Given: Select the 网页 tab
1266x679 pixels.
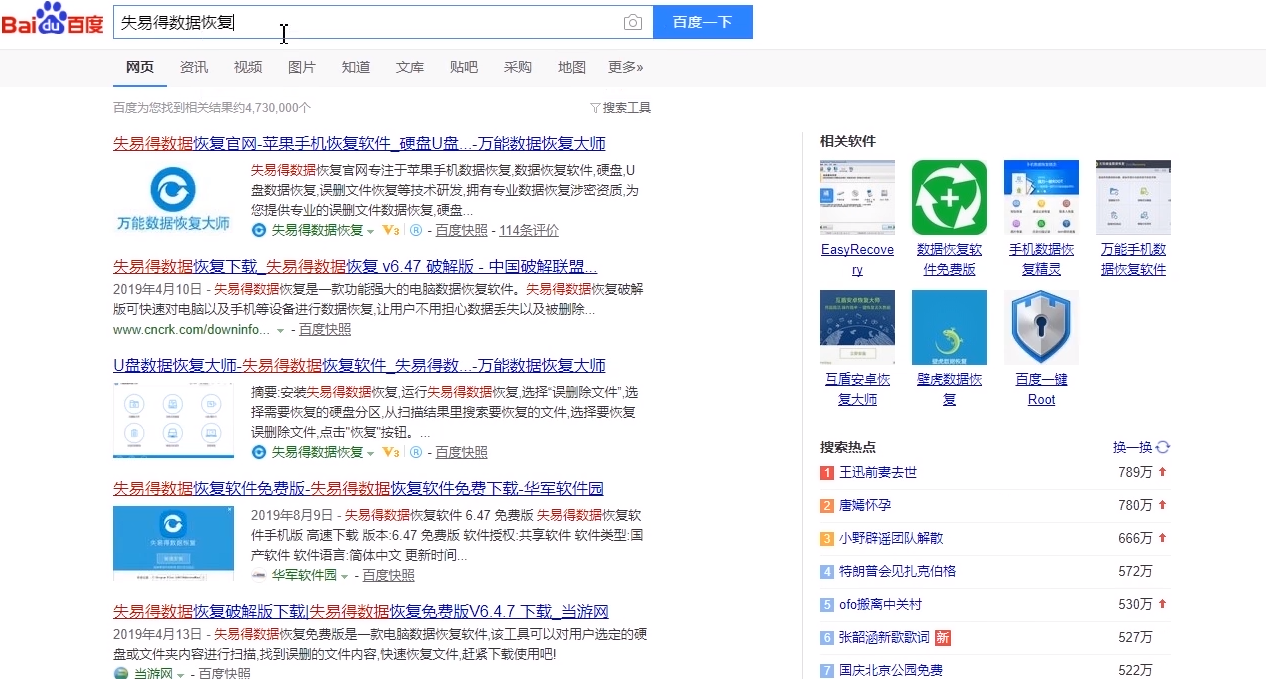Looking at the screenshot, I should [140, 67].
